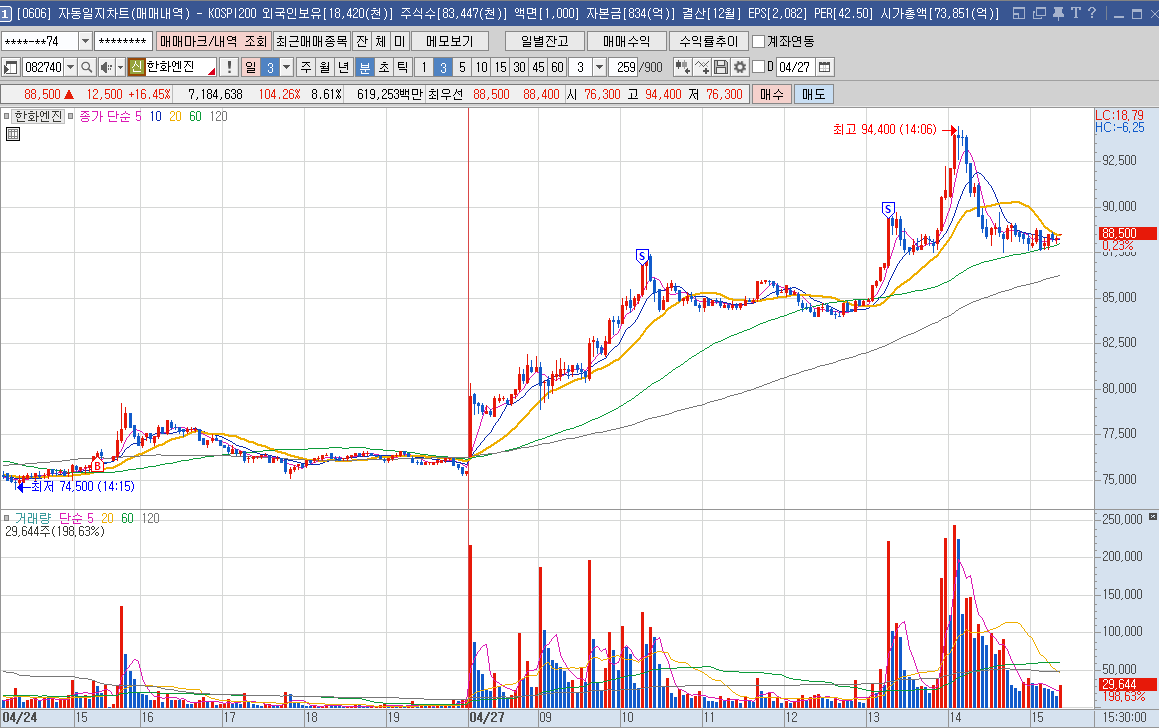Expand the dropdown next to 일 3 period

tap(287, 67)
